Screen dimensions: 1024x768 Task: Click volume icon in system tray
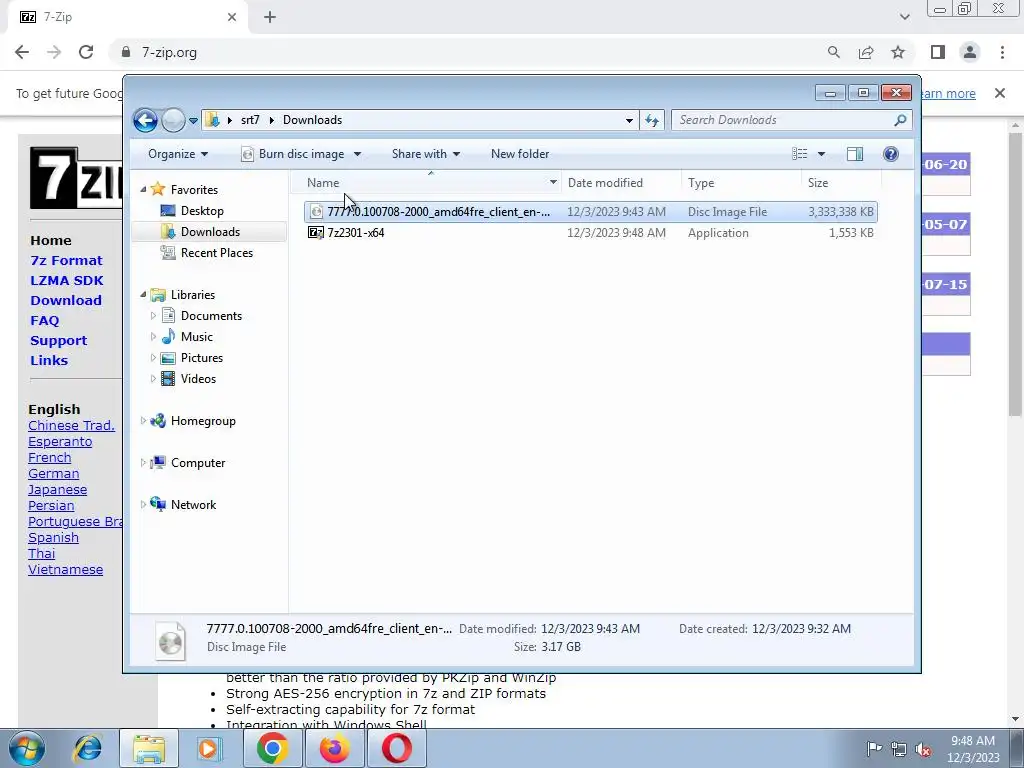[923, 750]
